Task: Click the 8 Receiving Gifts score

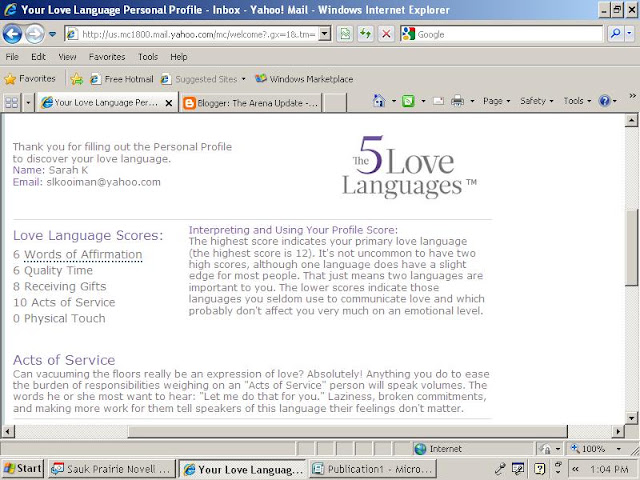Action: coord(60,287)
